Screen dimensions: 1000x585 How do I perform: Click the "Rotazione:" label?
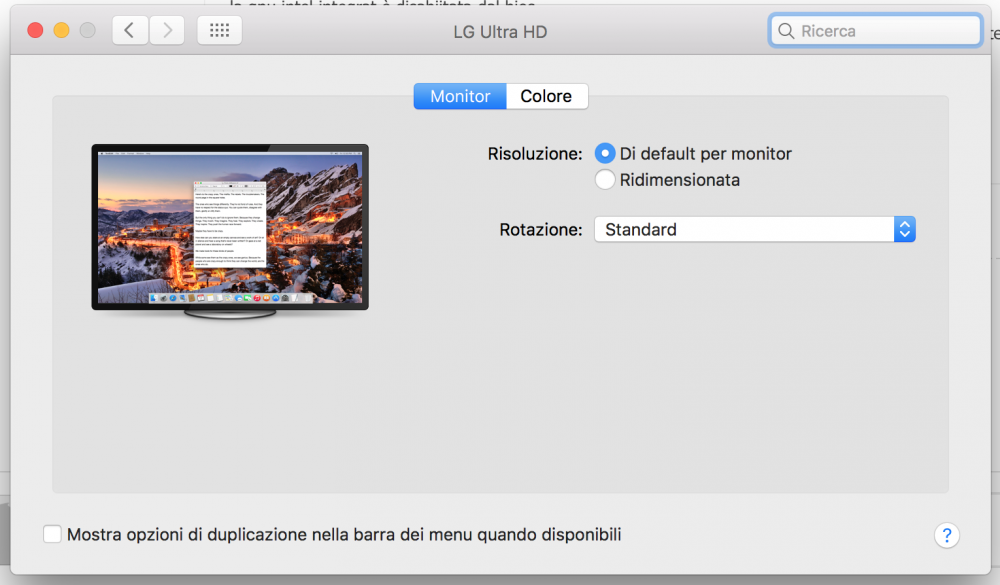click(541, 230)
